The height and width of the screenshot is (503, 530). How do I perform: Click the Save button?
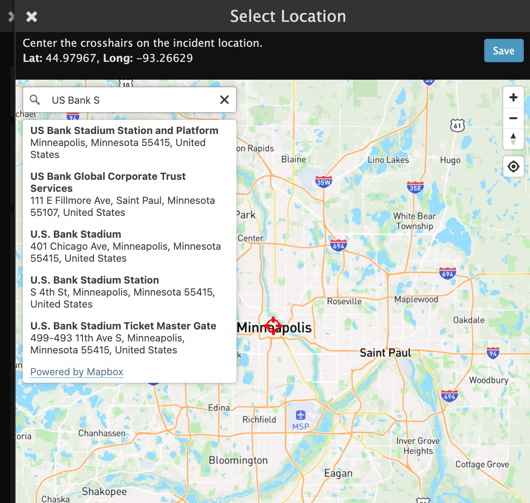tap(504, 51)
